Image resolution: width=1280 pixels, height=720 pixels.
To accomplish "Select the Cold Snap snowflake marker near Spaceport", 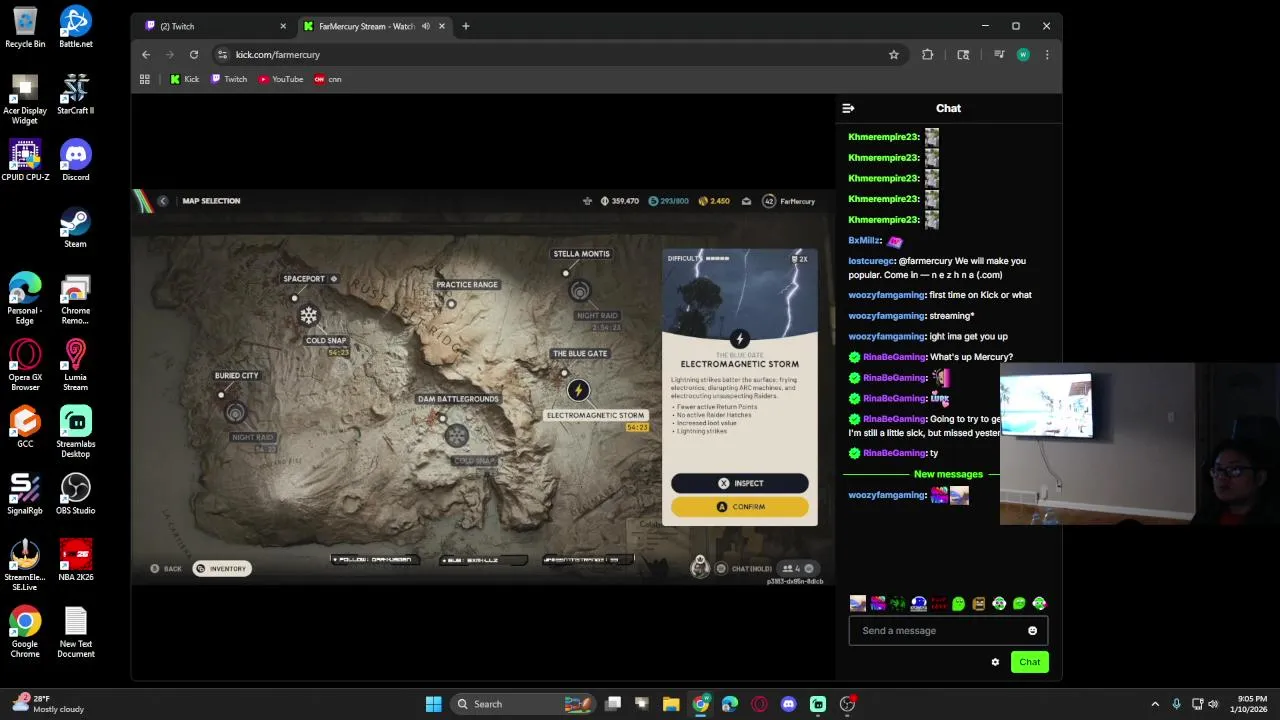I will pos(309,316).
